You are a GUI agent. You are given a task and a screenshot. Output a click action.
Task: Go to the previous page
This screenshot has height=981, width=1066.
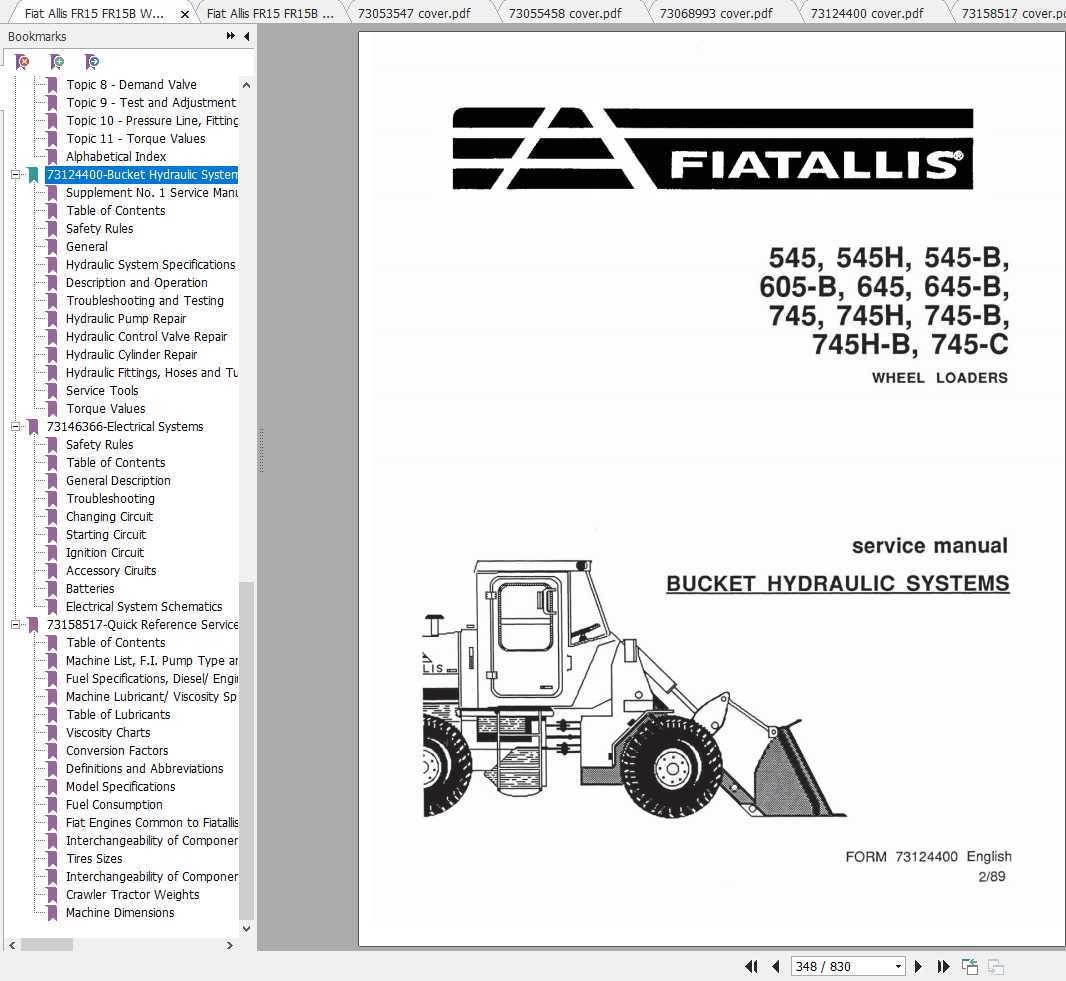tap(776, 966)
